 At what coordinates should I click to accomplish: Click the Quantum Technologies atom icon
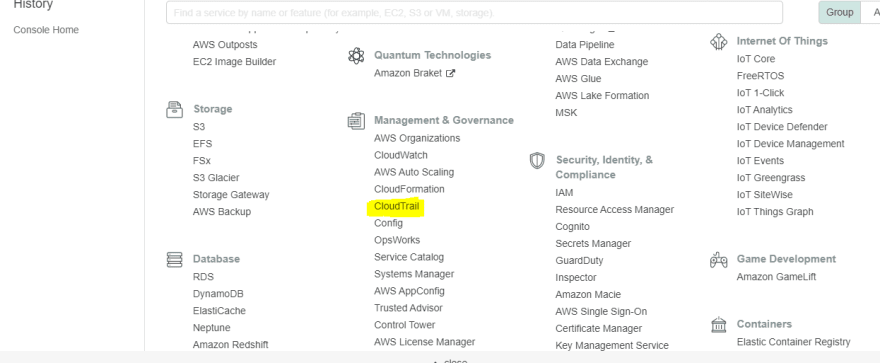tap(356, 56)
